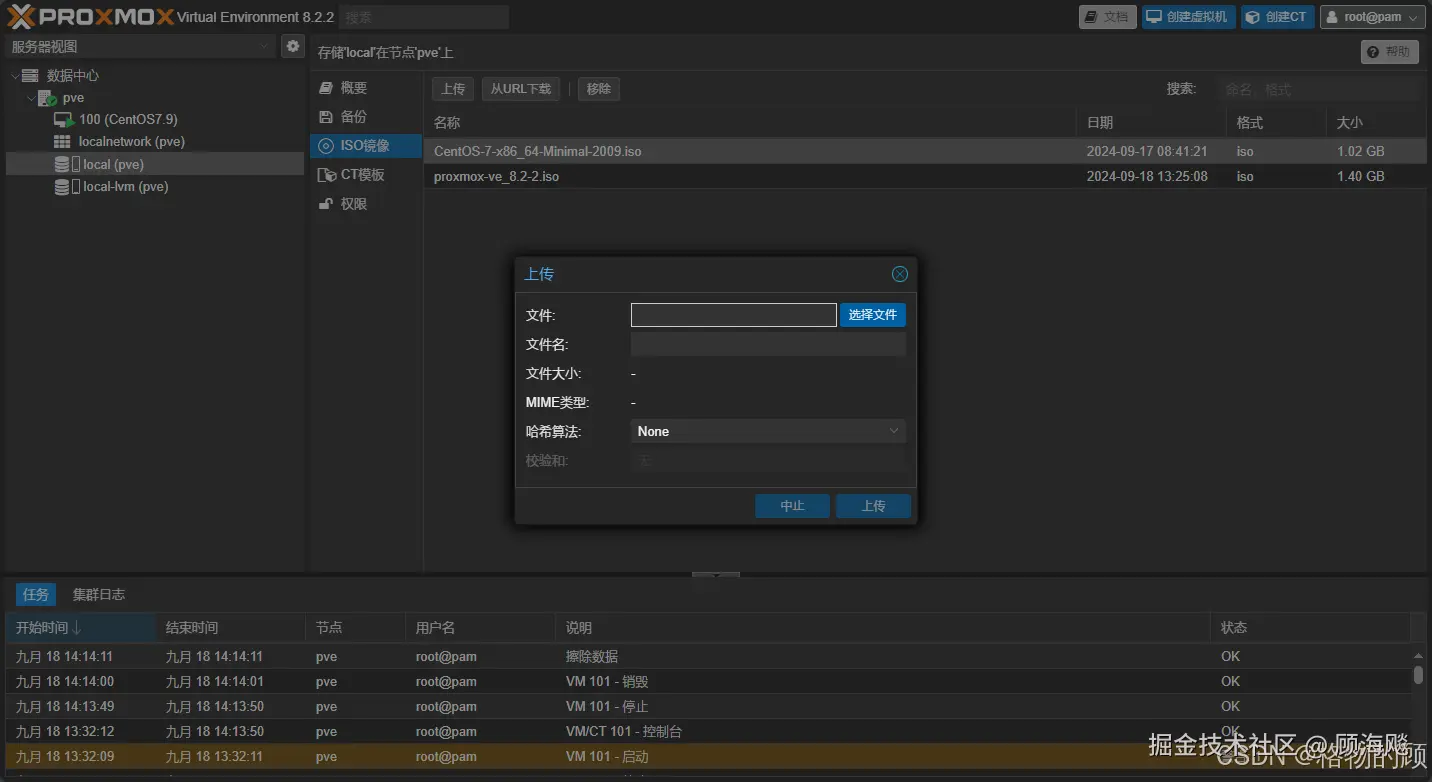Image resolution: width=1432 pixels, height=782 pixels.
Task: Click the 文件名 input field
Action: [x=768, y=344]
